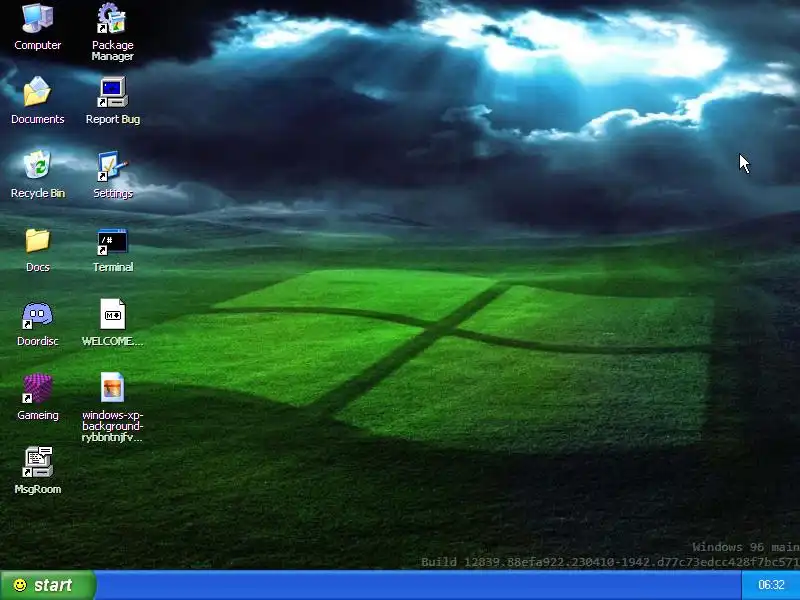Click the 06:32 taskbar clock
Viewport: 800px width, 600px height.
click(771, 585)
